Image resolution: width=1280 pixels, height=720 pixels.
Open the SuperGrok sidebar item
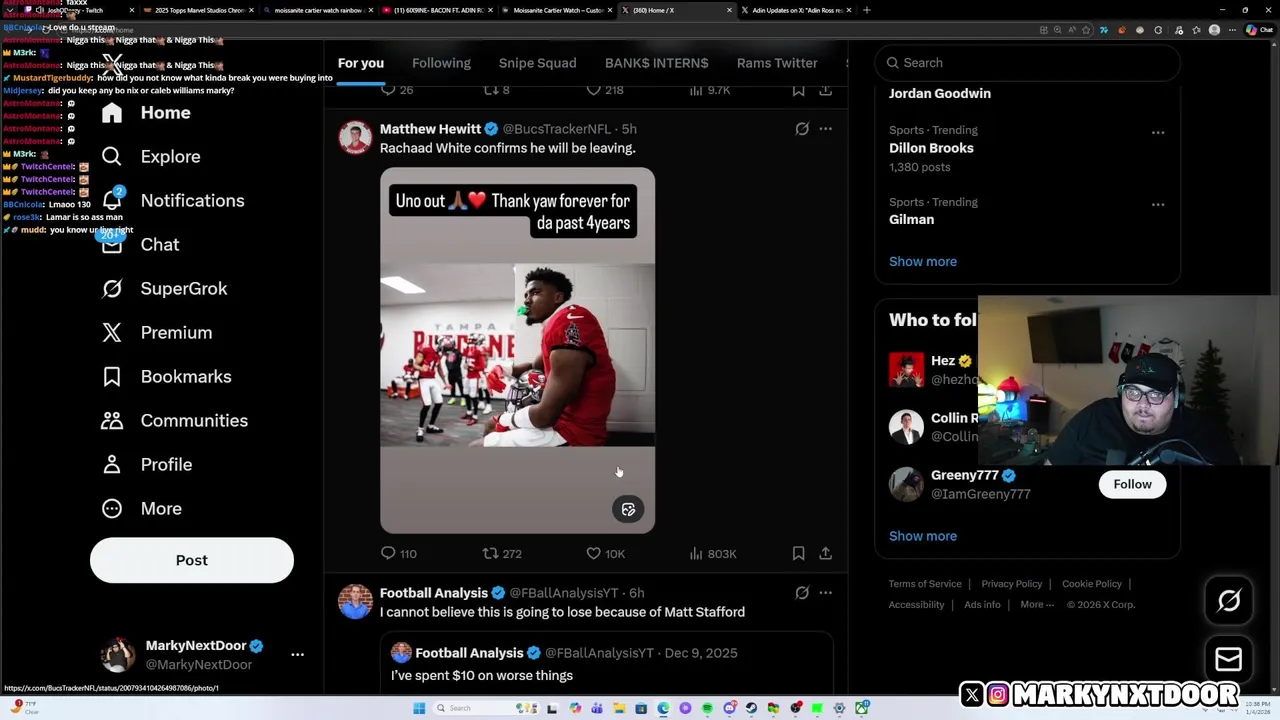pyautogui.click(x=165, y=289)
